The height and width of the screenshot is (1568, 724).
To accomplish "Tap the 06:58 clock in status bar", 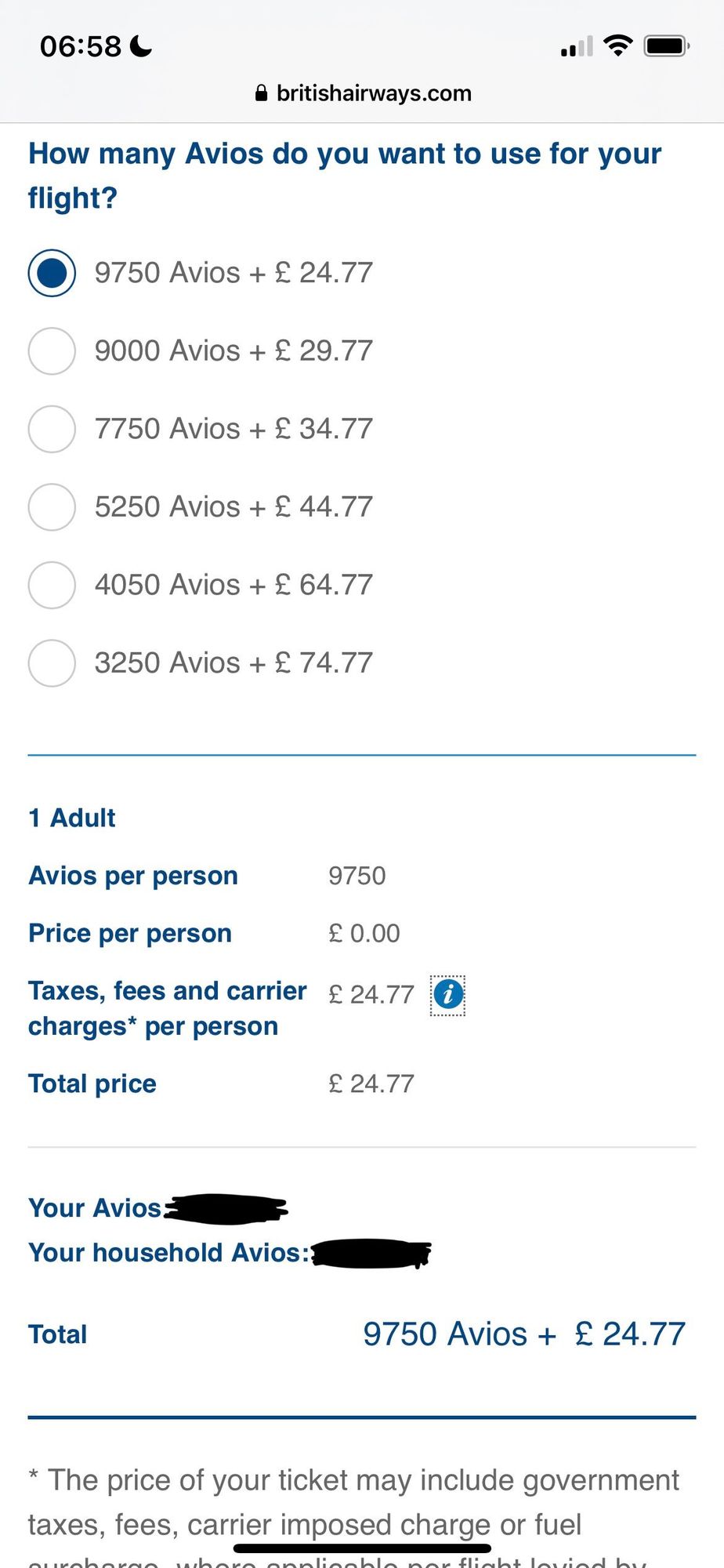I will click(81, 46).
